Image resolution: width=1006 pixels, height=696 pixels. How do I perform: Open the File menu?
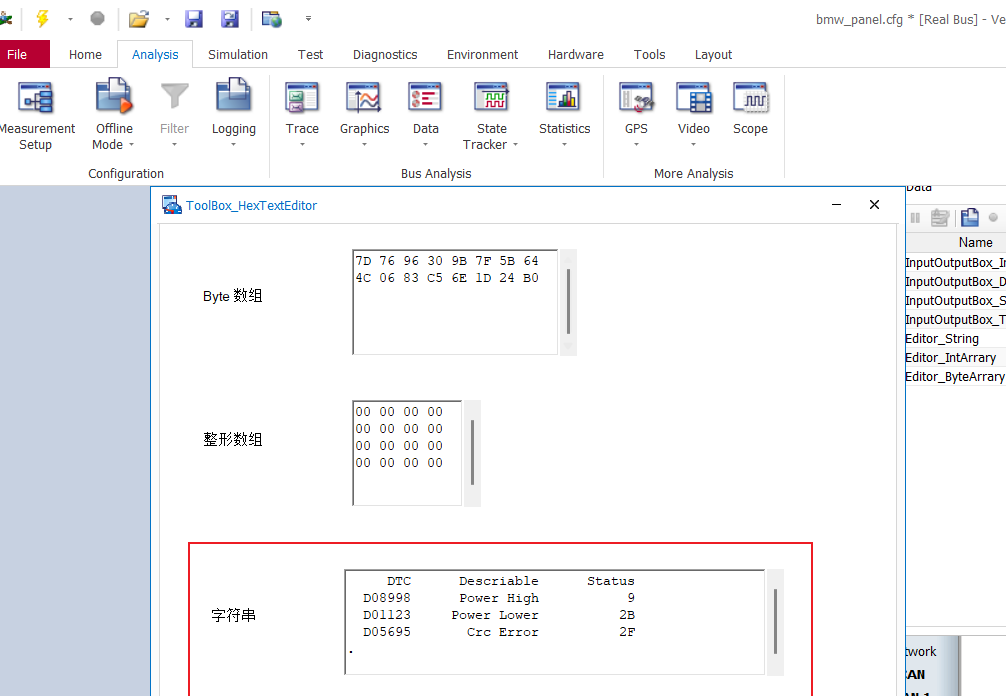tap(18, 54)
